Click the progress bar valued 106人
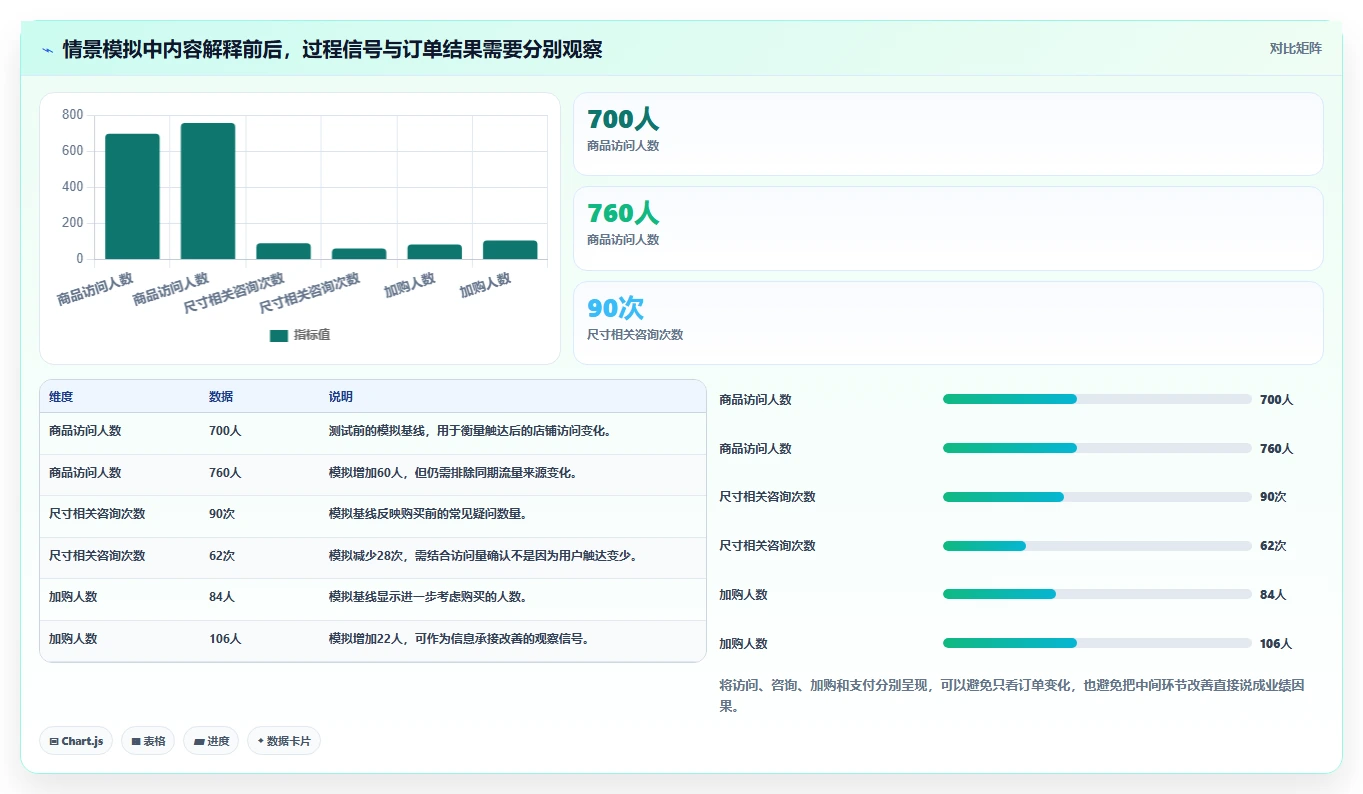 pos(1097,643)
